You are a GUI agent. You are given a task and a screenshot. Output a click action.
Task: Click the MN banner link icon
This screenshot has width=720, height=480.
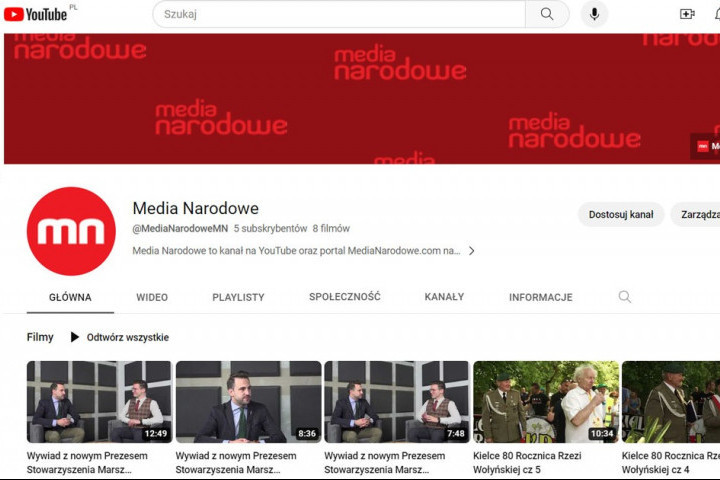[x=706, y=146]
